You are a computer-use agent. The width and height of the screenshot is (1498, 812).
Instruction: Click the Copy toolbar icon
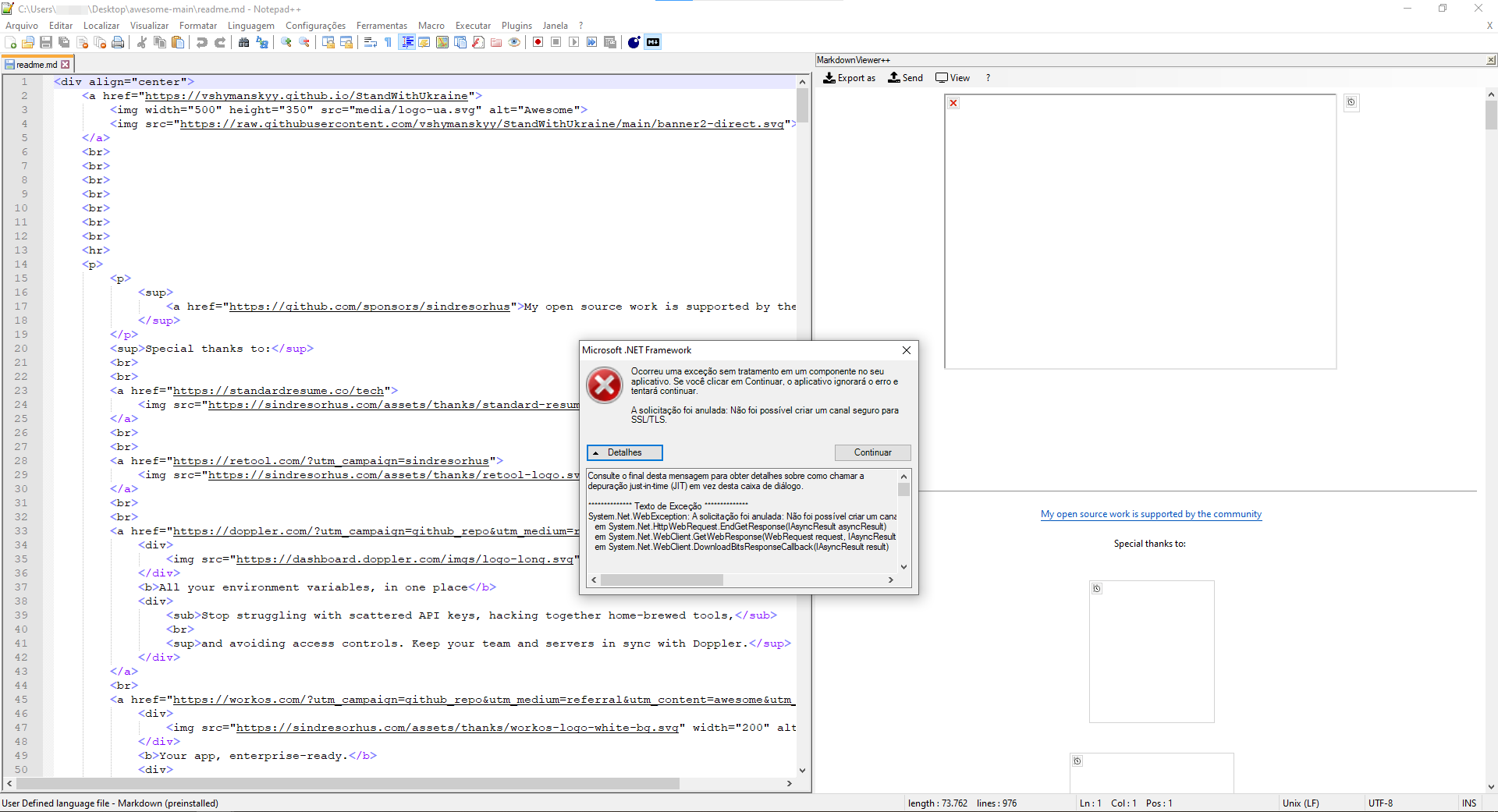tap(160, 42)
